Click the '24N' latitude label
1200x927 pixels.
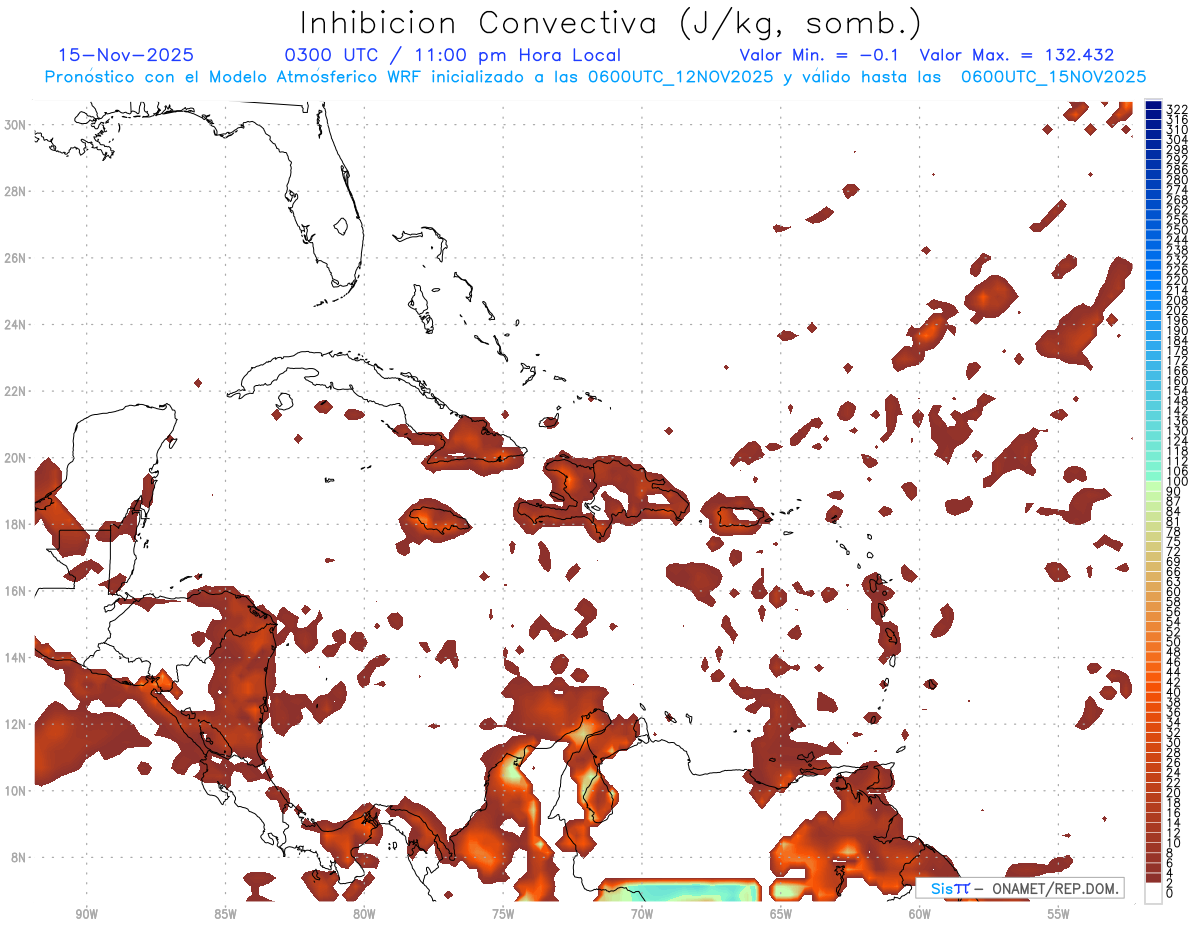(x=15, y=325)
